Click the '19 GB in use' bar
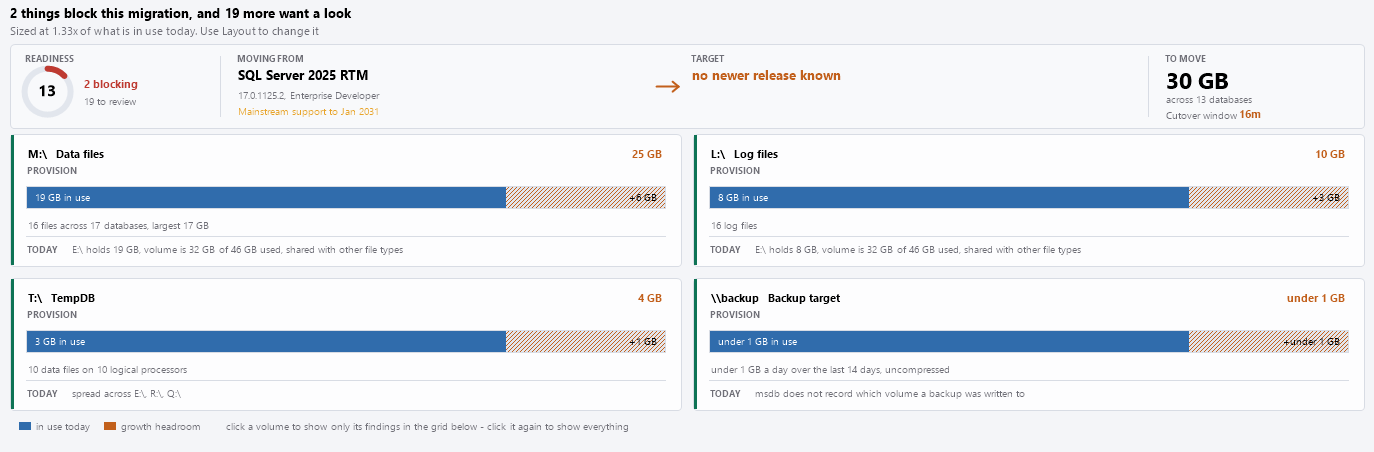This screenshot has height=452, width=1374. [x=266, y=198]
